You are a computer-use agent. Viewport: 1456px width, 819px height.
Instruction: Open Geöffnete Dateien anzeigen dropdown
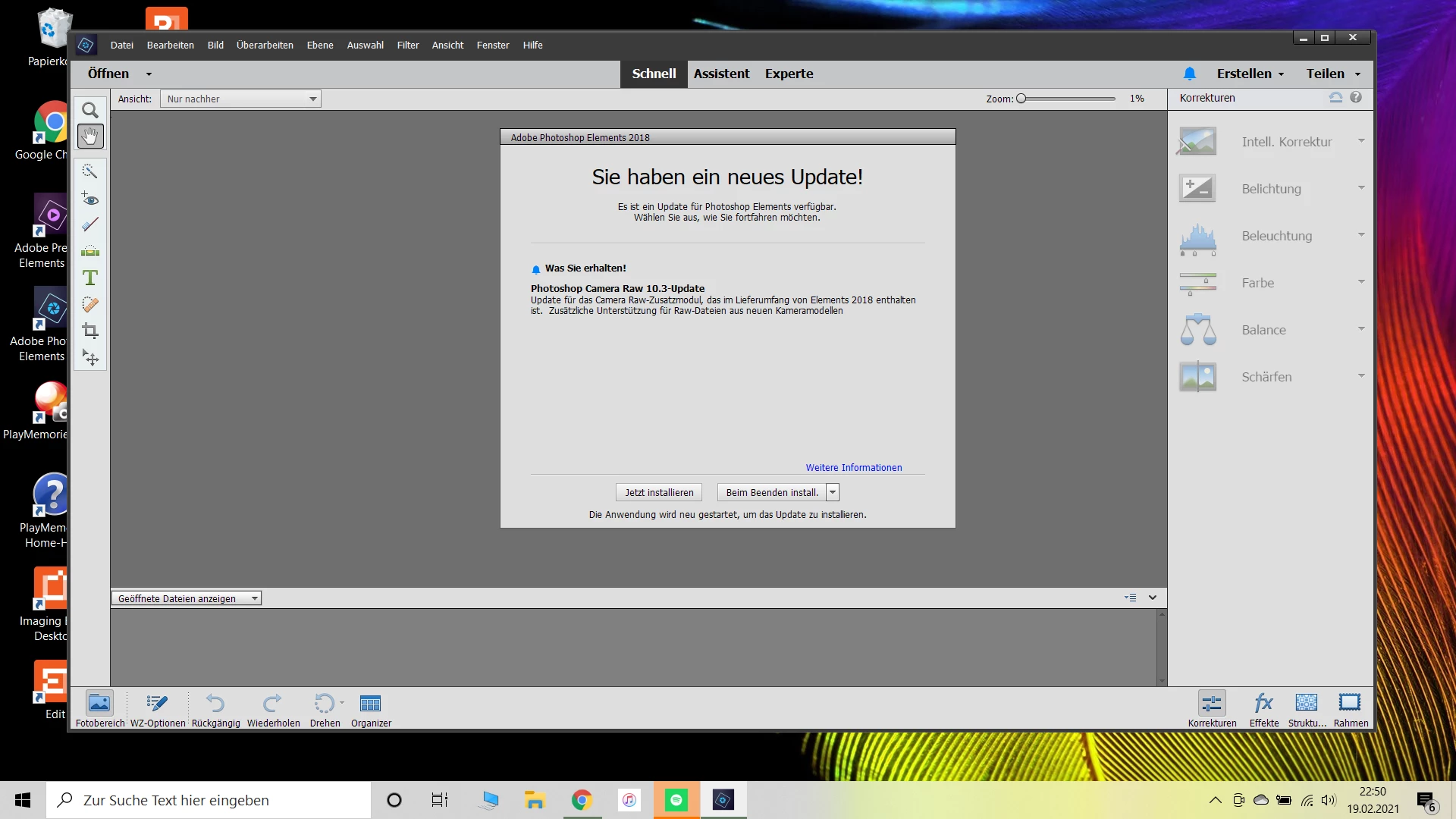tap(187, 598)
